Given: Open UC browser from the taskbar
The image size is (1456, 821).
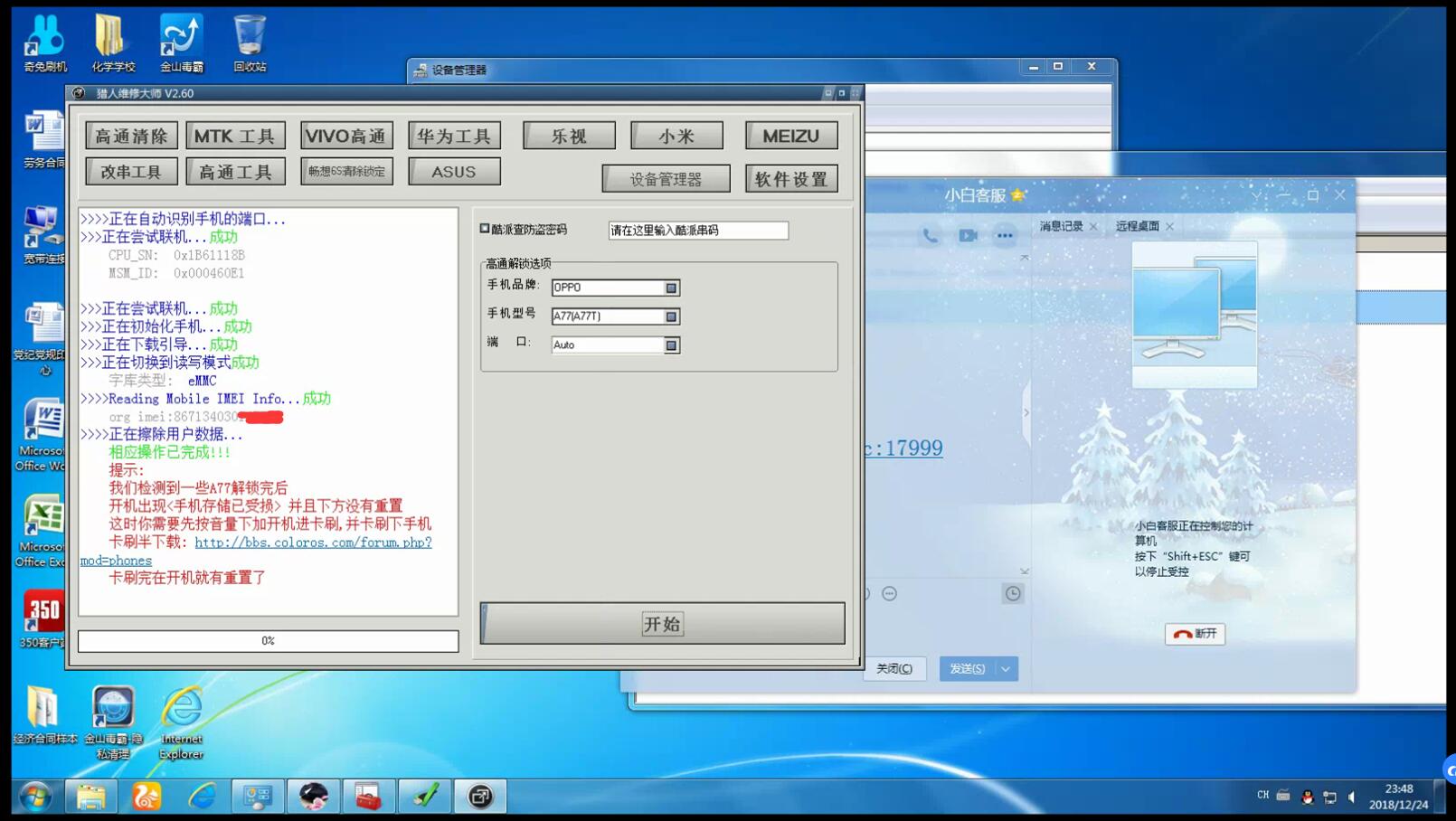Looking at the screenshot, I should [x=146, y=797].
